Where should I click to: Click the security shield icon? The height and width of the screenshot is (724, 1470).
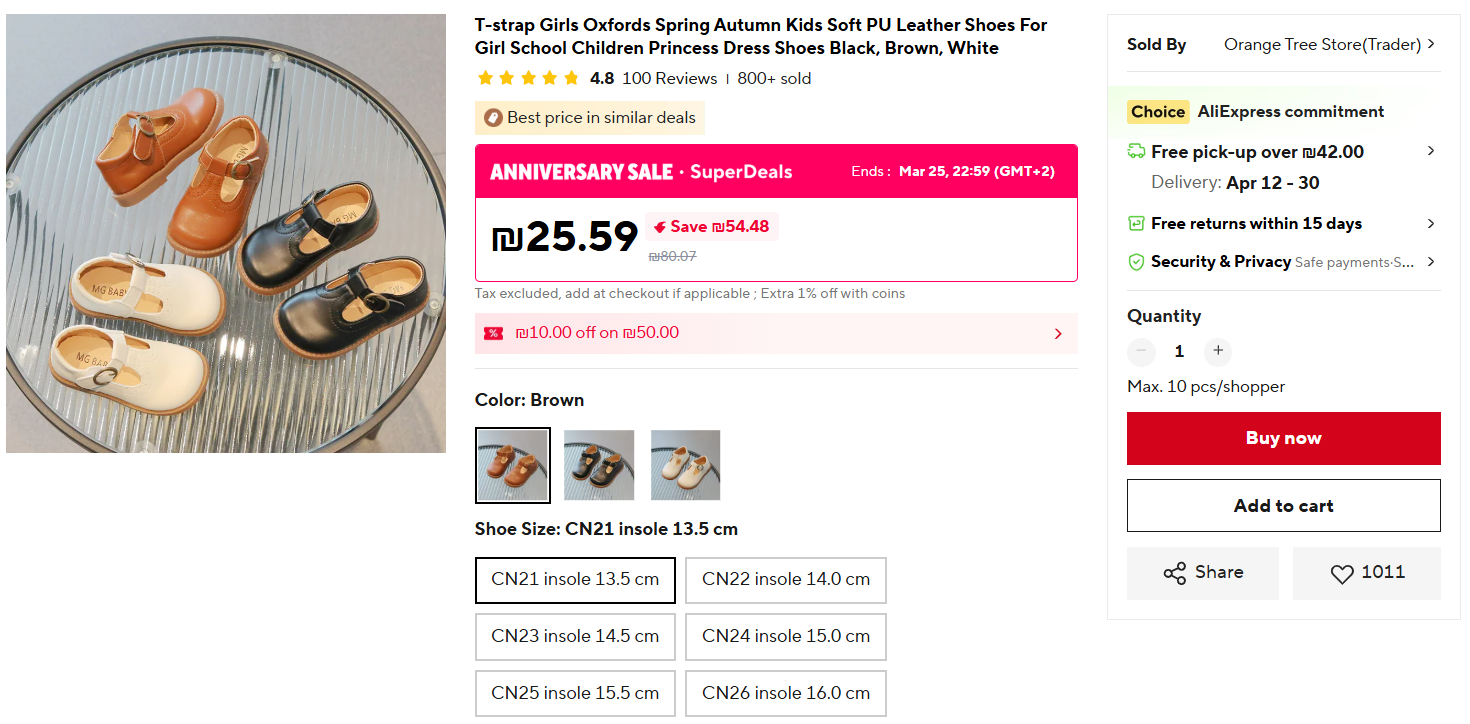[1136, 262]
